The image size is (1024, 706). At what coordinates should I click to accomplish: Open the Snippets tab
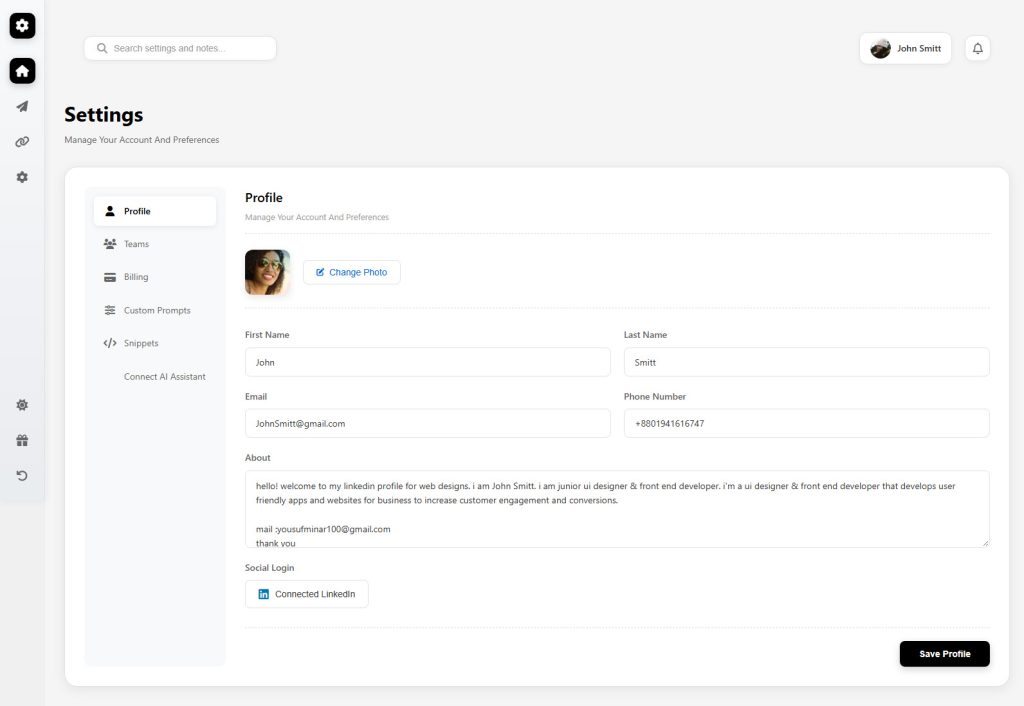click(155, 343)
